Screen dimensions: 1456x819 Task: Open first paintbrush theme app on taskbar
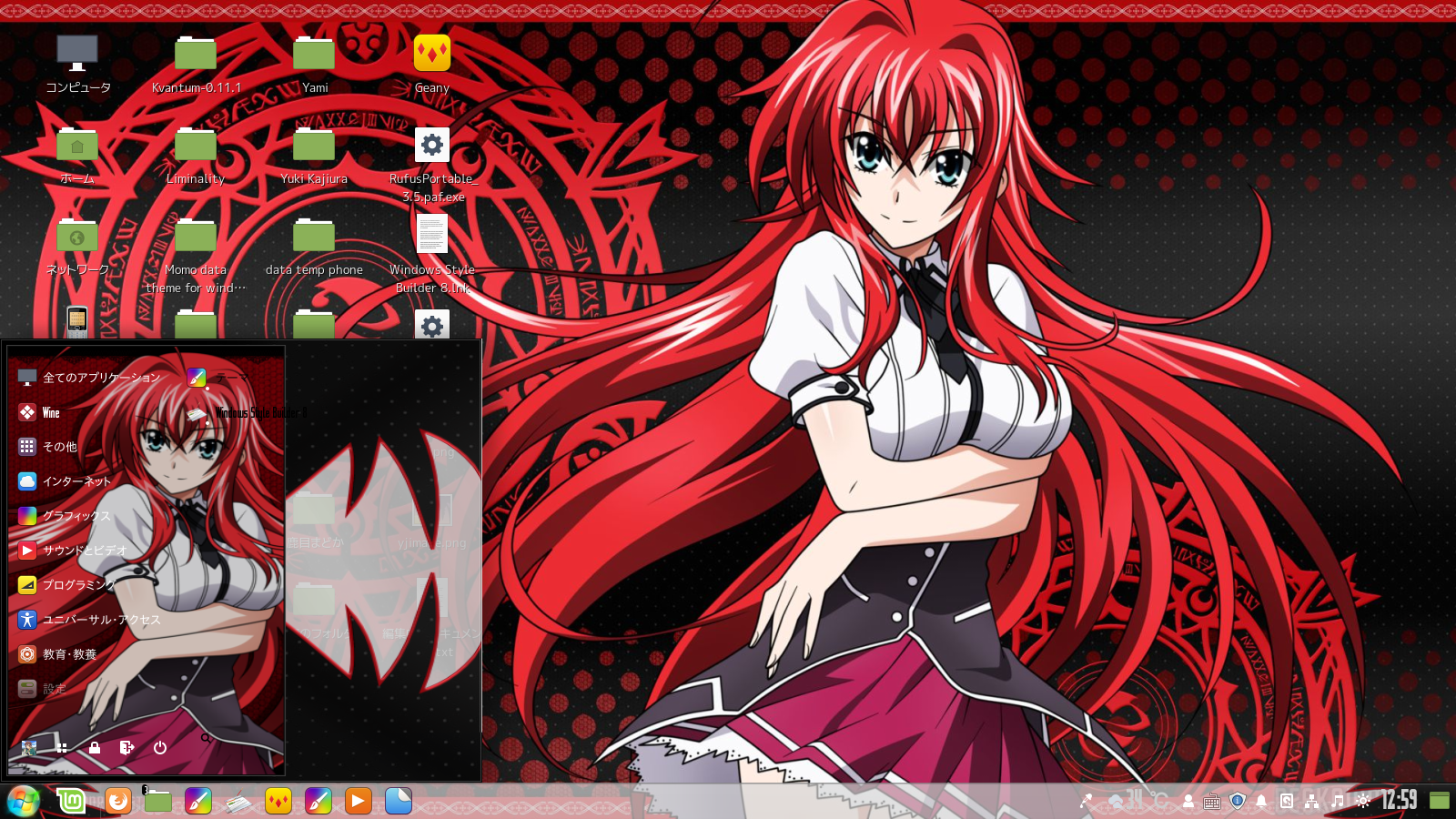[198, 801]
